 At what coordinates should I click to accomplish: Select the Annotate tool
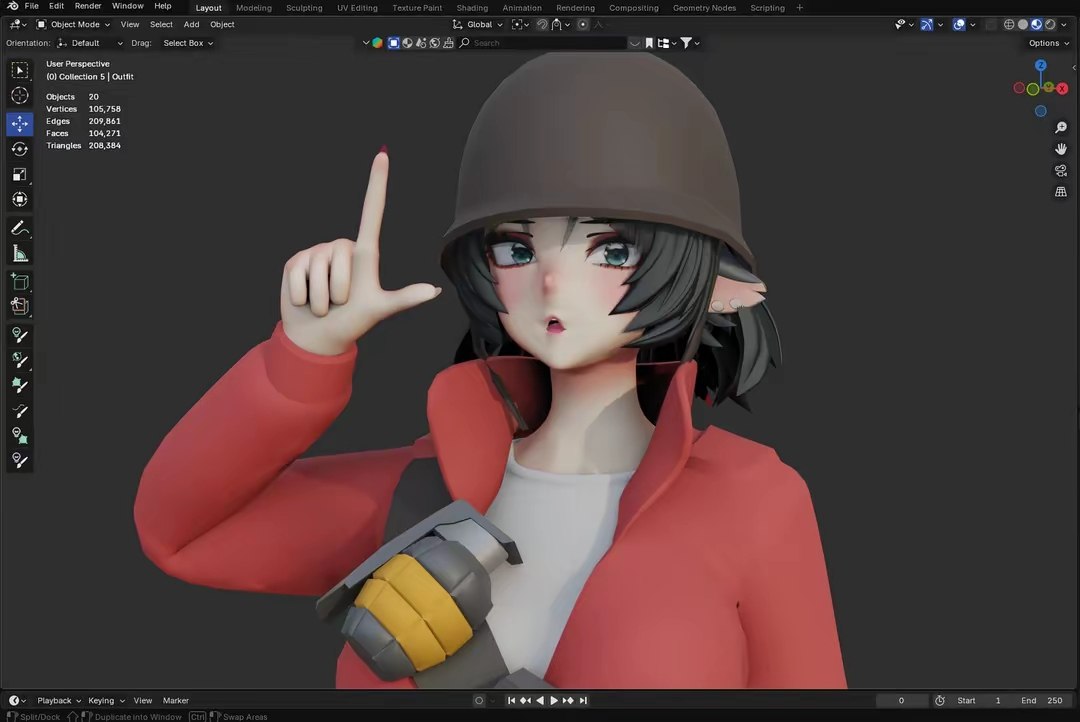(x=19, y=228)
